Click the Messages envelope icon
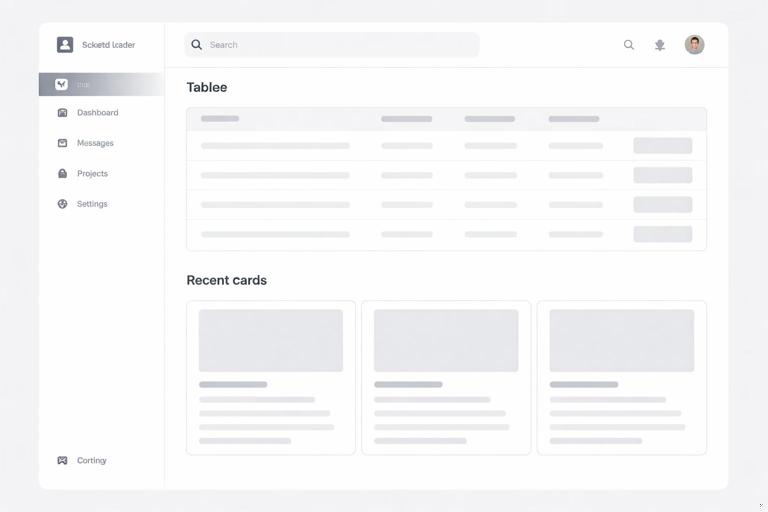 [62, 143]
